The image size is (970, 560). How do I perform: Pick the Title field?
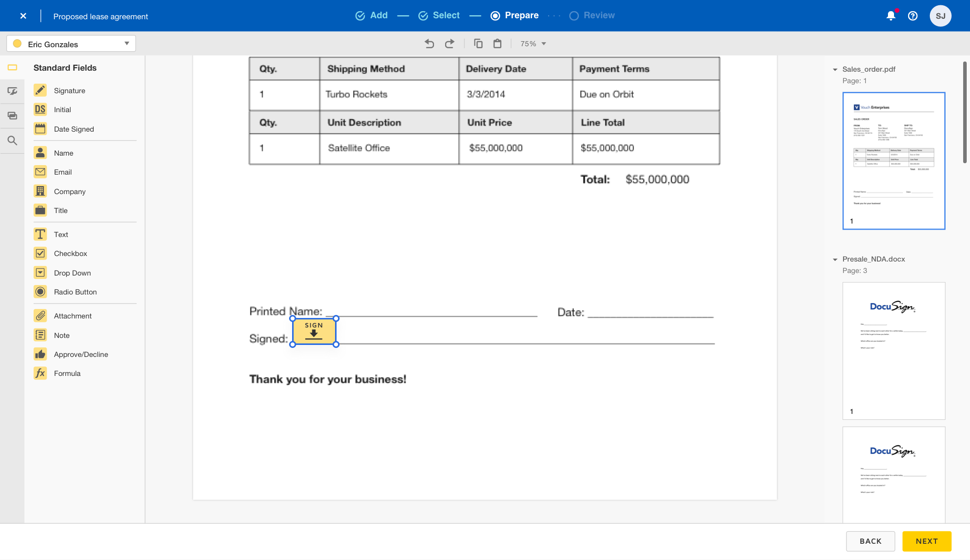(x=51, y=210)
